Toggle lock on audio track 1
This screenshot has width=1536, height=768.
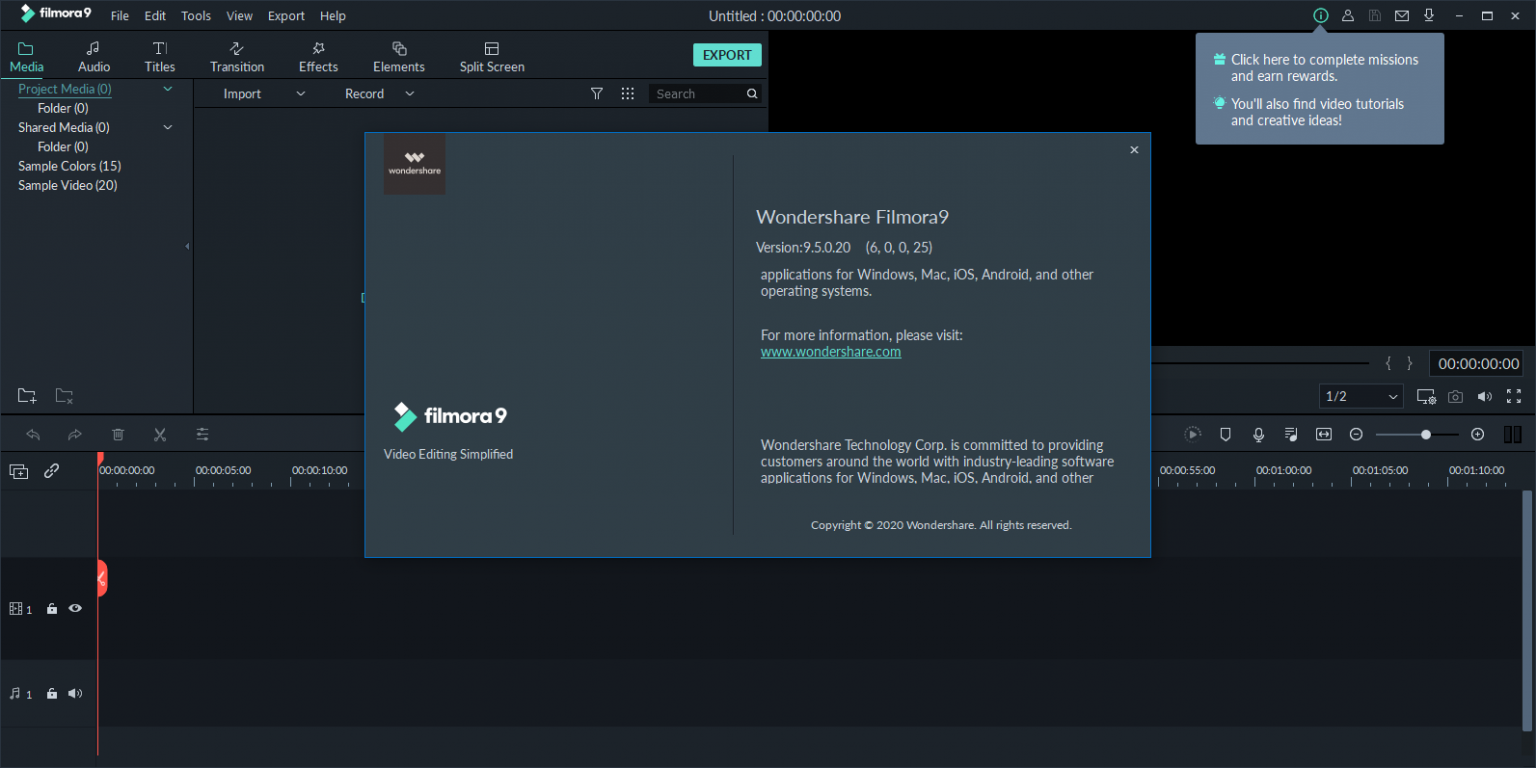pos(52,694)
